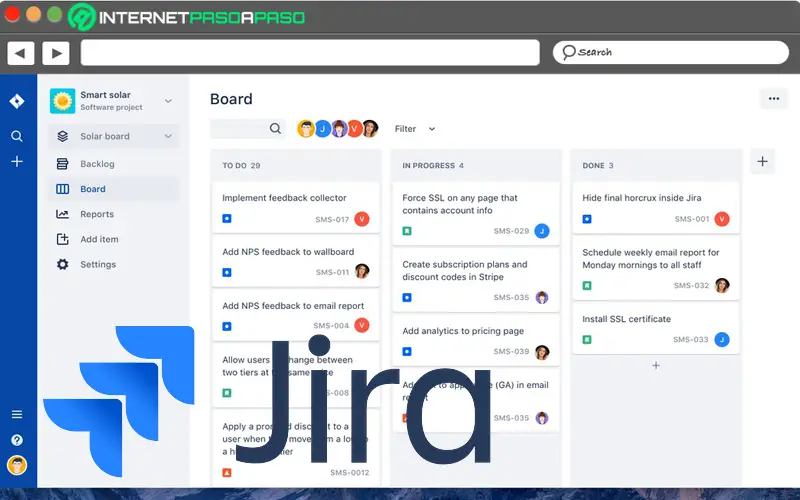Screen dimensions: 800x500
Task: Open the Hide final horcrux inside Jira card
Action: [656, 208]
